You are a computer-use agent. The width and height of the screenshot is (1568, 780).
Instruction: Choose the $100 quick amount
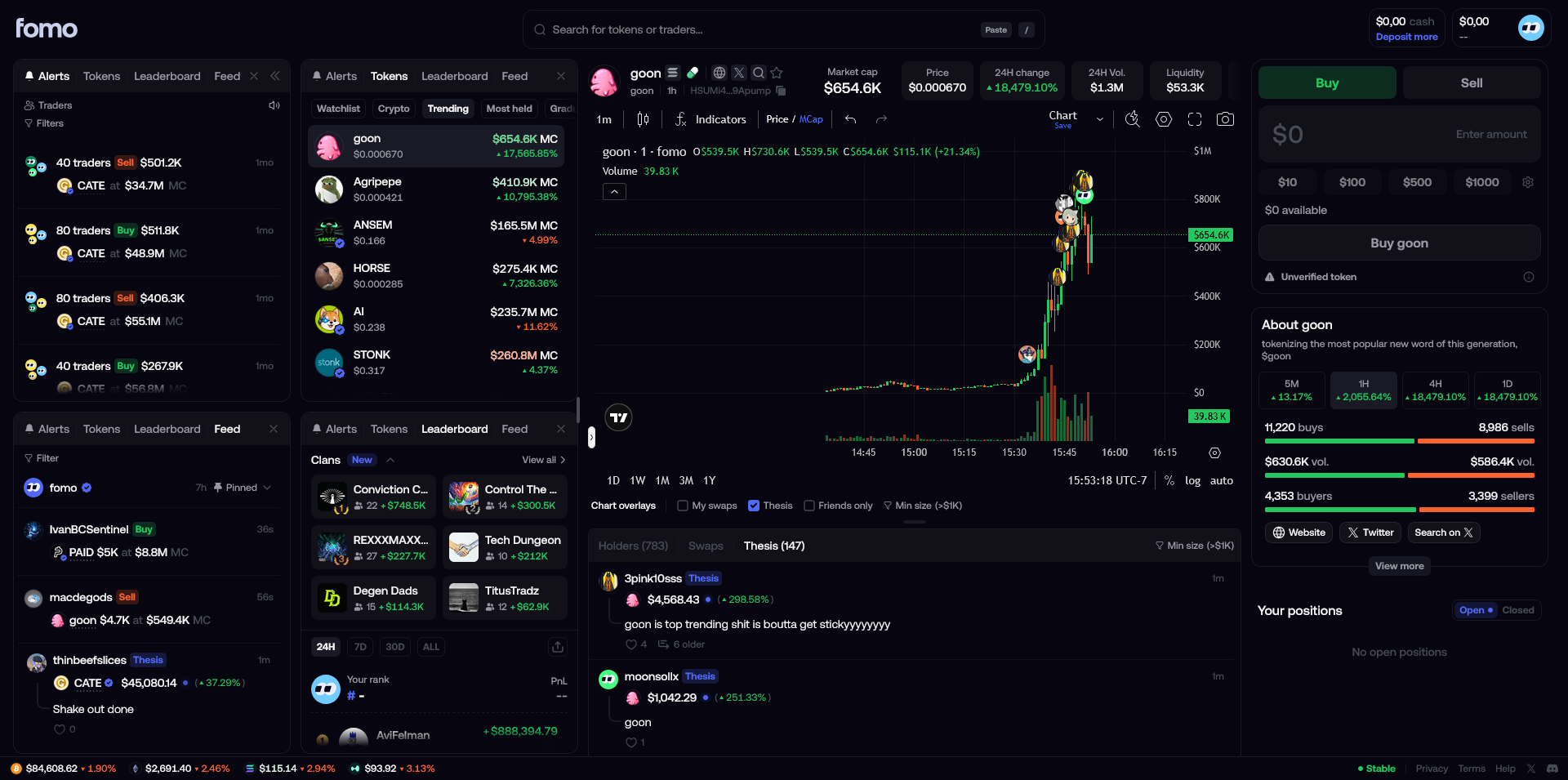coord(1352,182)
